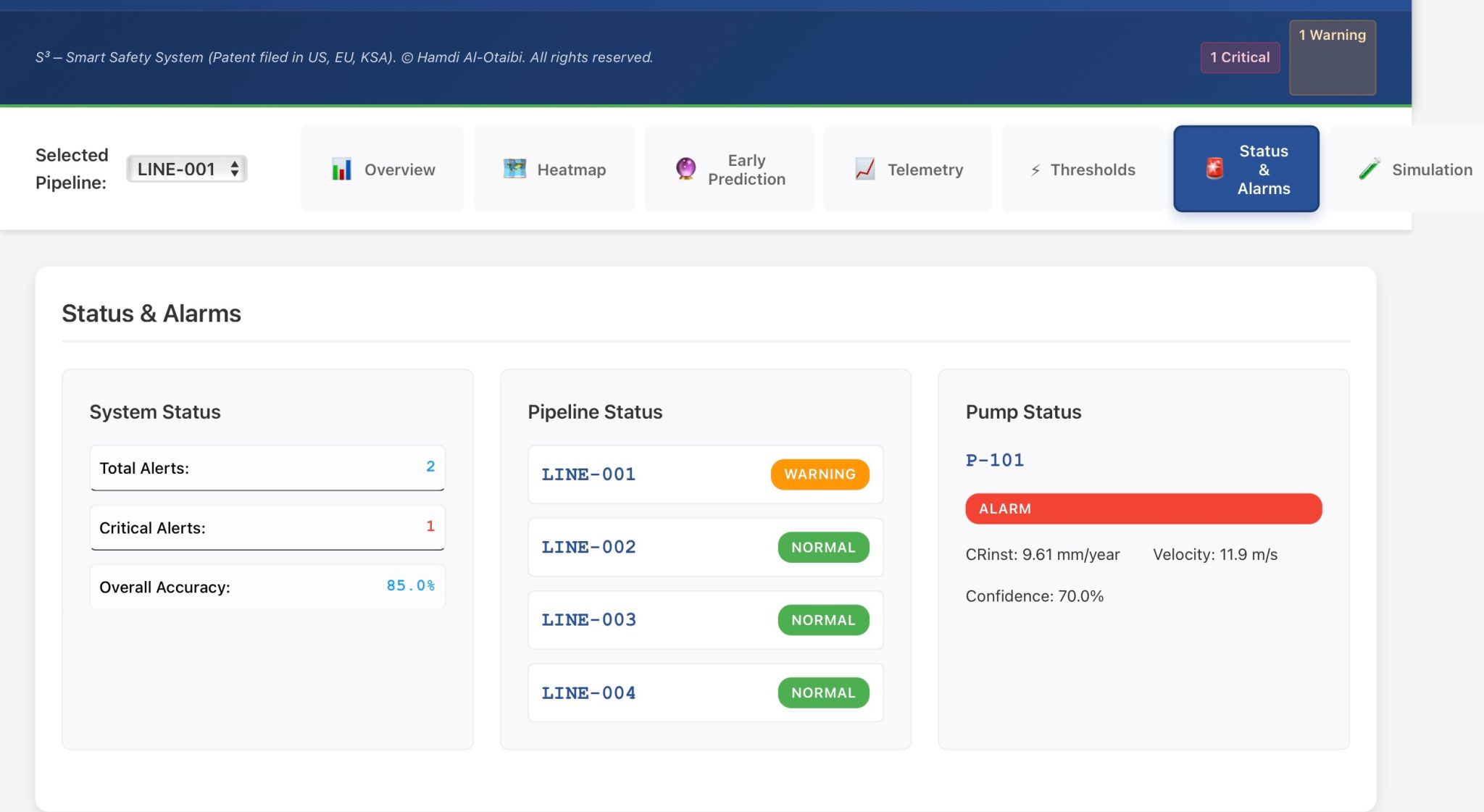
Task: Click the P-101 pump label
Action: click(x=995, y=460)
